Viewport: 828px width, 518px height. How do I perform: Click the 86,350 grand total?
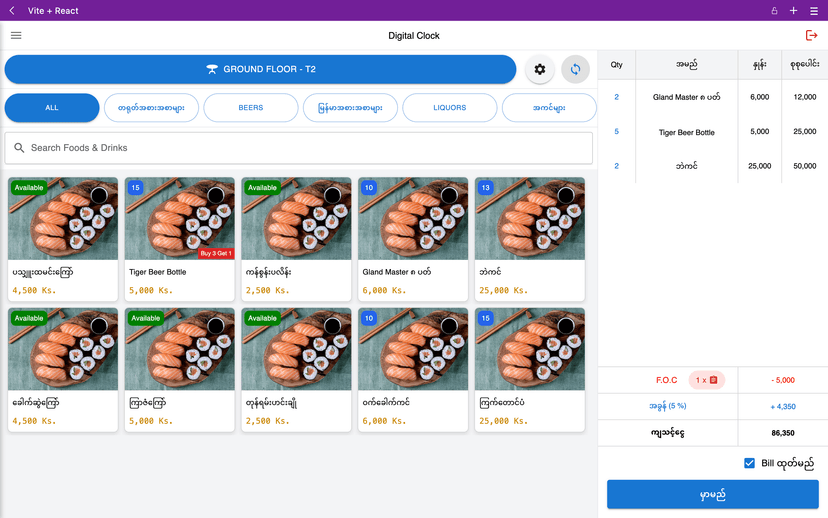coord(783,433)
